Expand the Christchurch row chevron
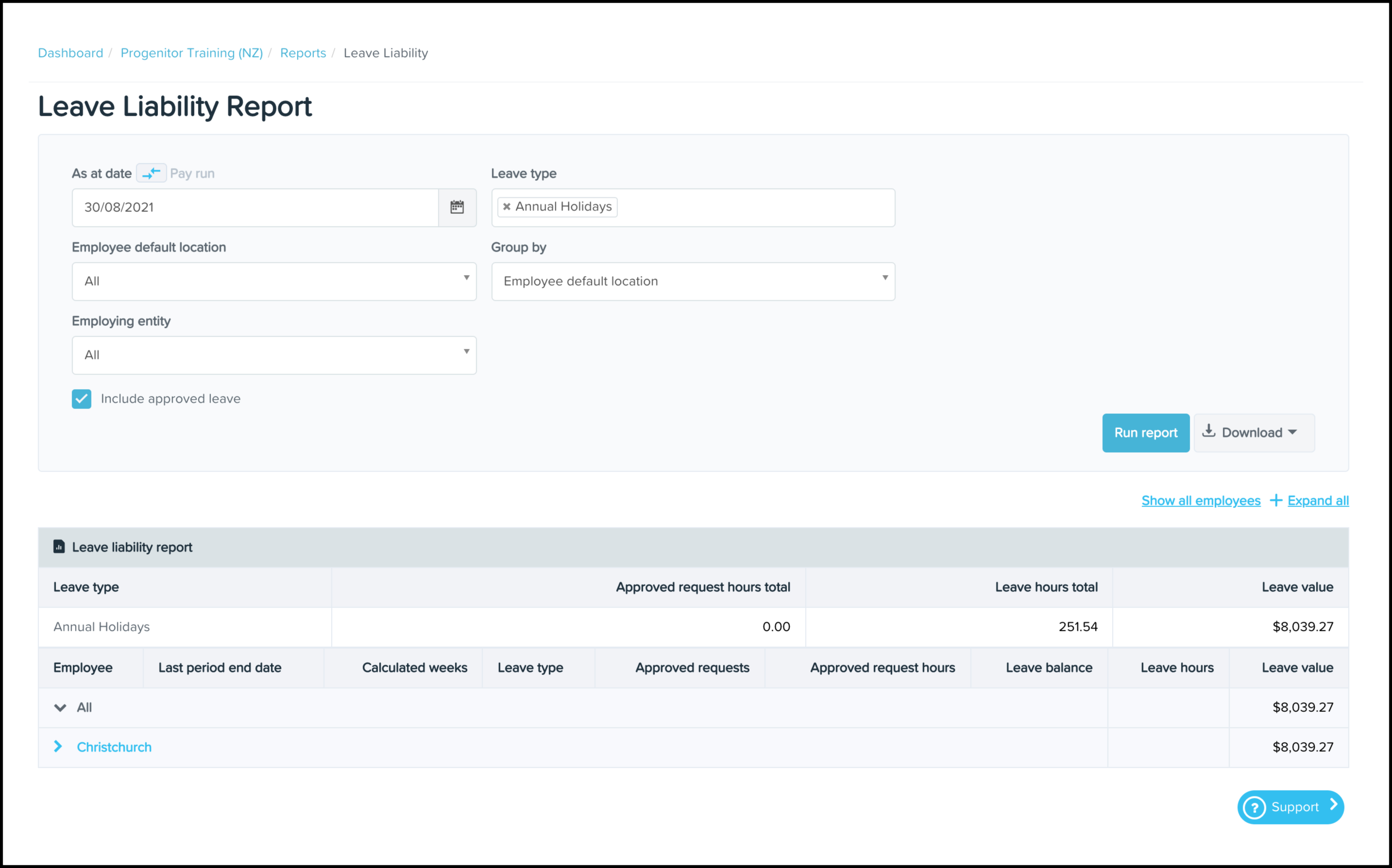Image resolution: width=1392 pixels, height=868 pixels. [58, 747]
